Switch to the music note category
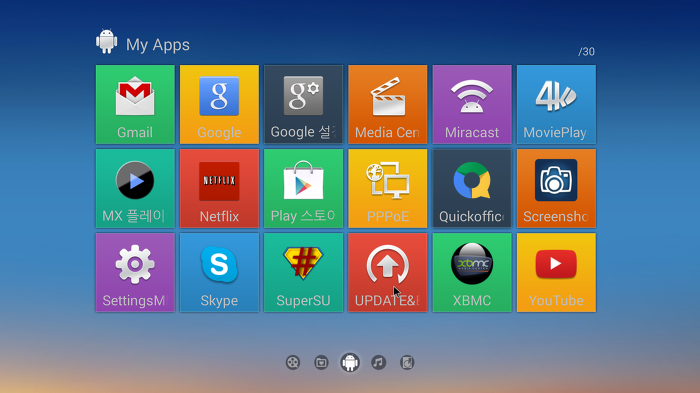Screen dimensions: 700x393 tap(379, 362)
